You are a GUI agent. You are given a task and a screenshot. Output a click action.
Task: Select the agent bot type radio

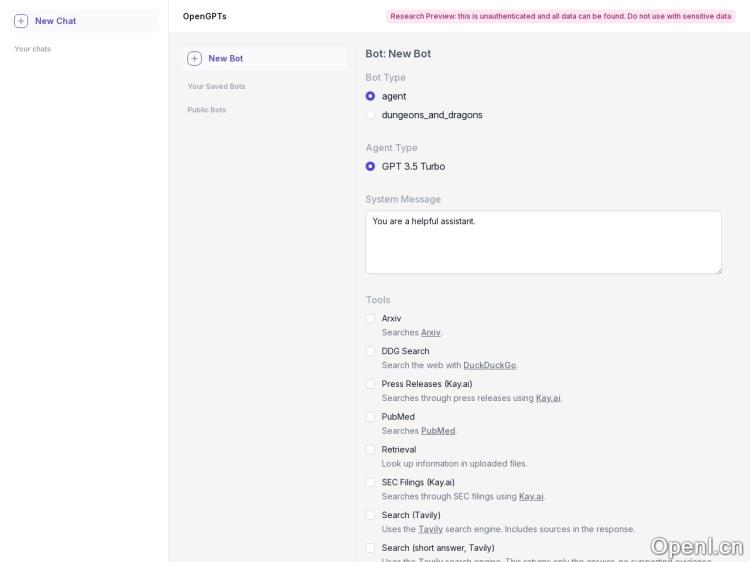point(370,96)
